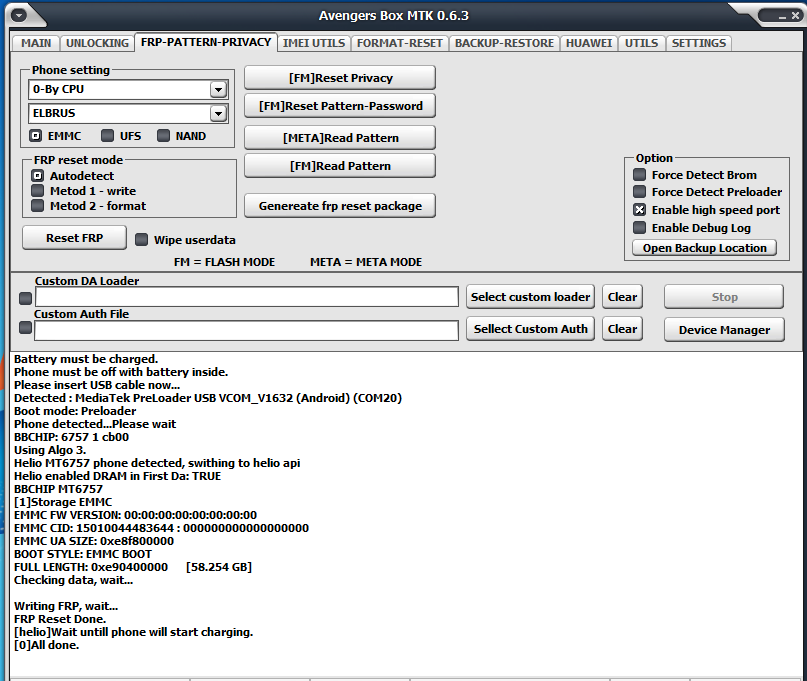807x681 pixels.
Task: Click Open Backup Location button
Action: coord(705,248)
